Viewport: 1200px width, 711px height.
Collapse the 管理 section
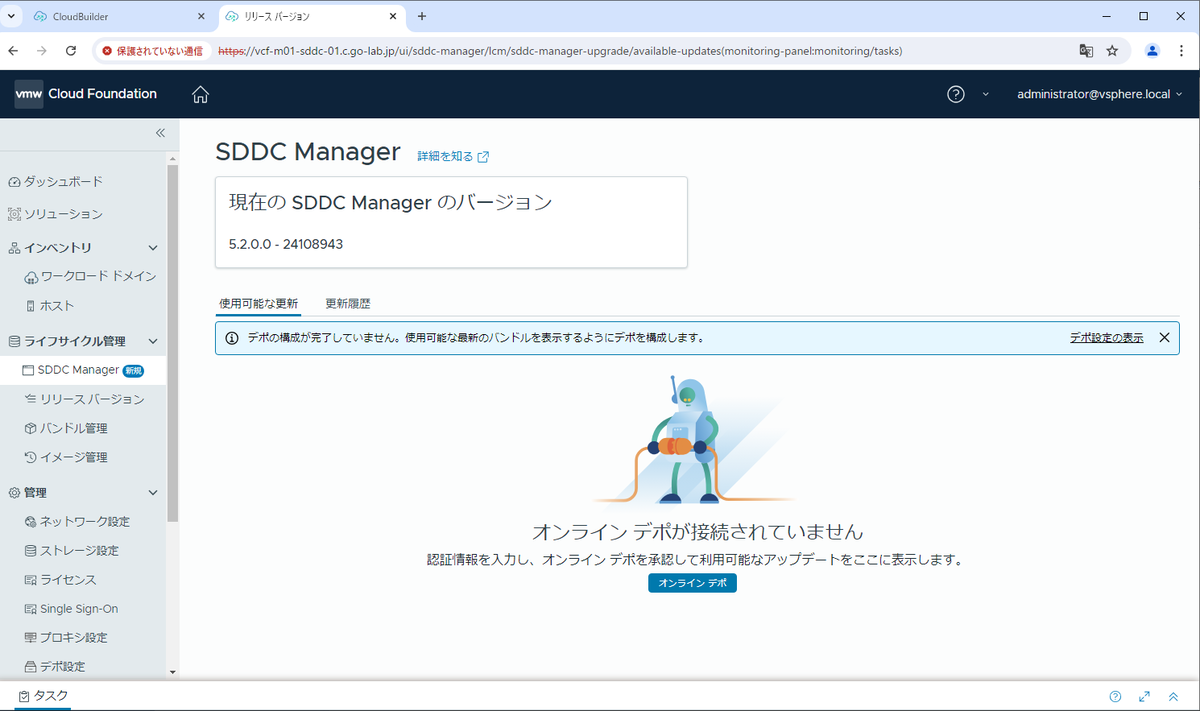(x=153, y=493)
